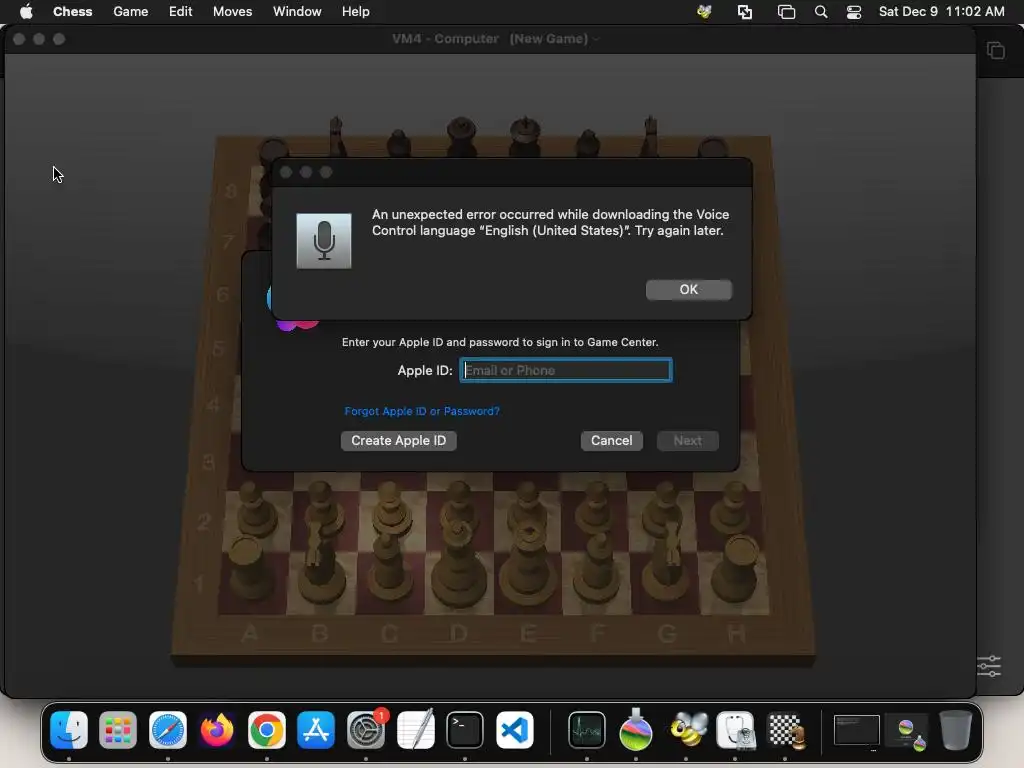Open the Apple menu

point(26,12)
